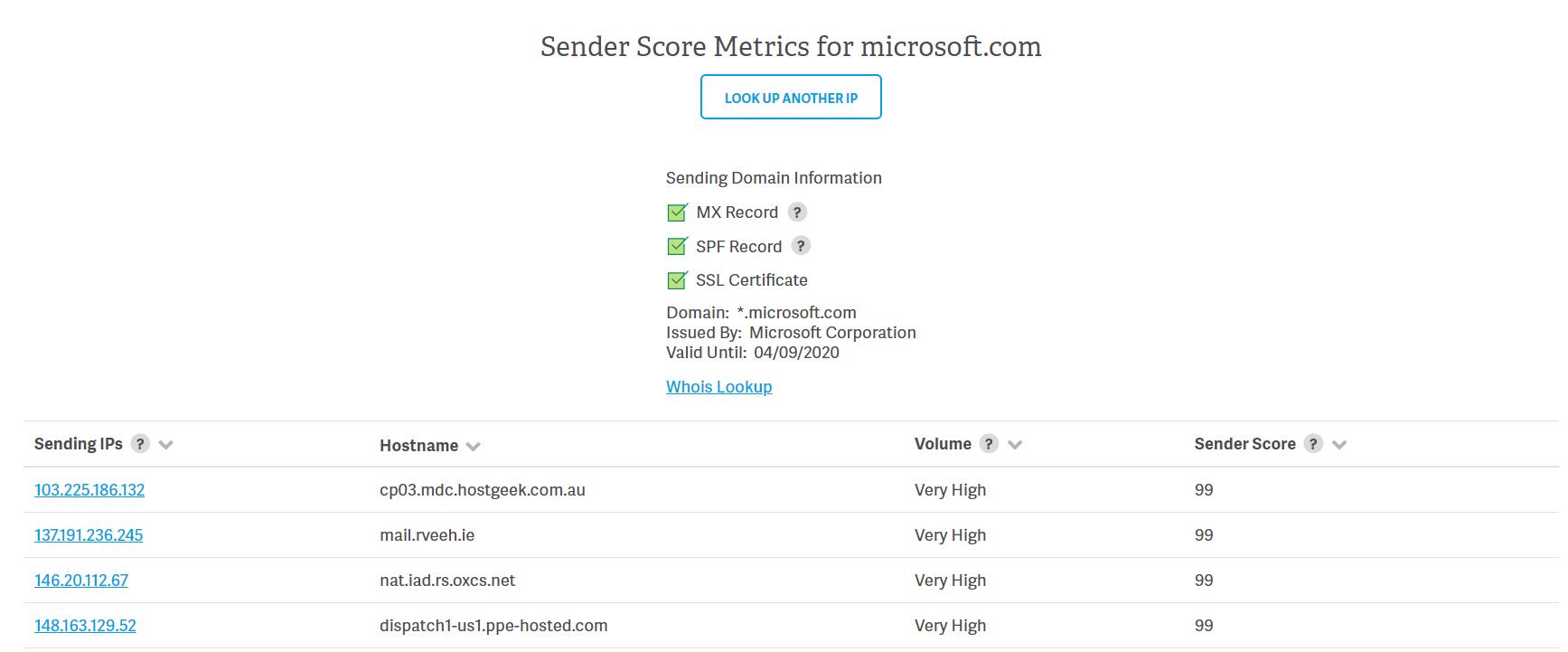Click the MX Record help icon

[x=796, y=213]
